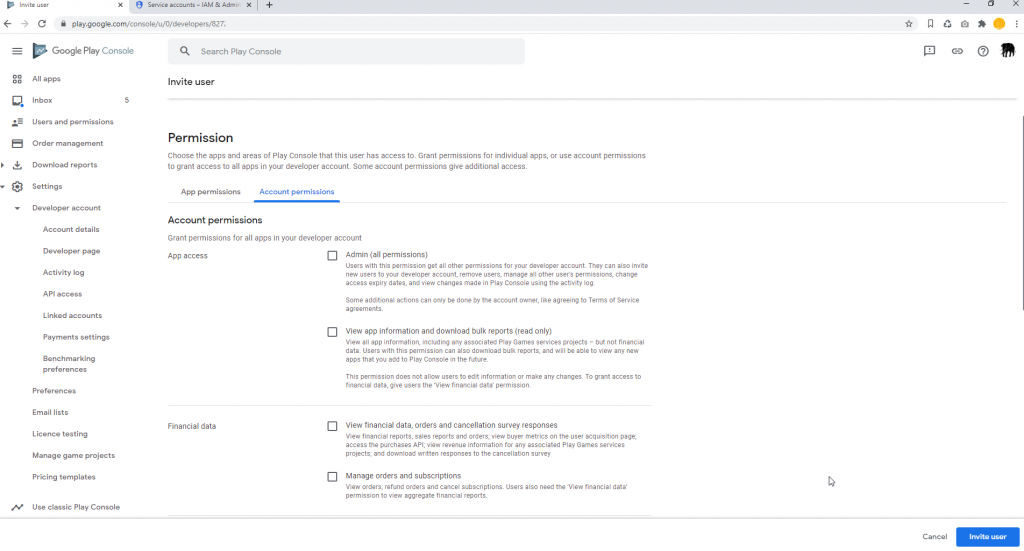
Task: Click the browser address bar URL
Action: [149, 24]
